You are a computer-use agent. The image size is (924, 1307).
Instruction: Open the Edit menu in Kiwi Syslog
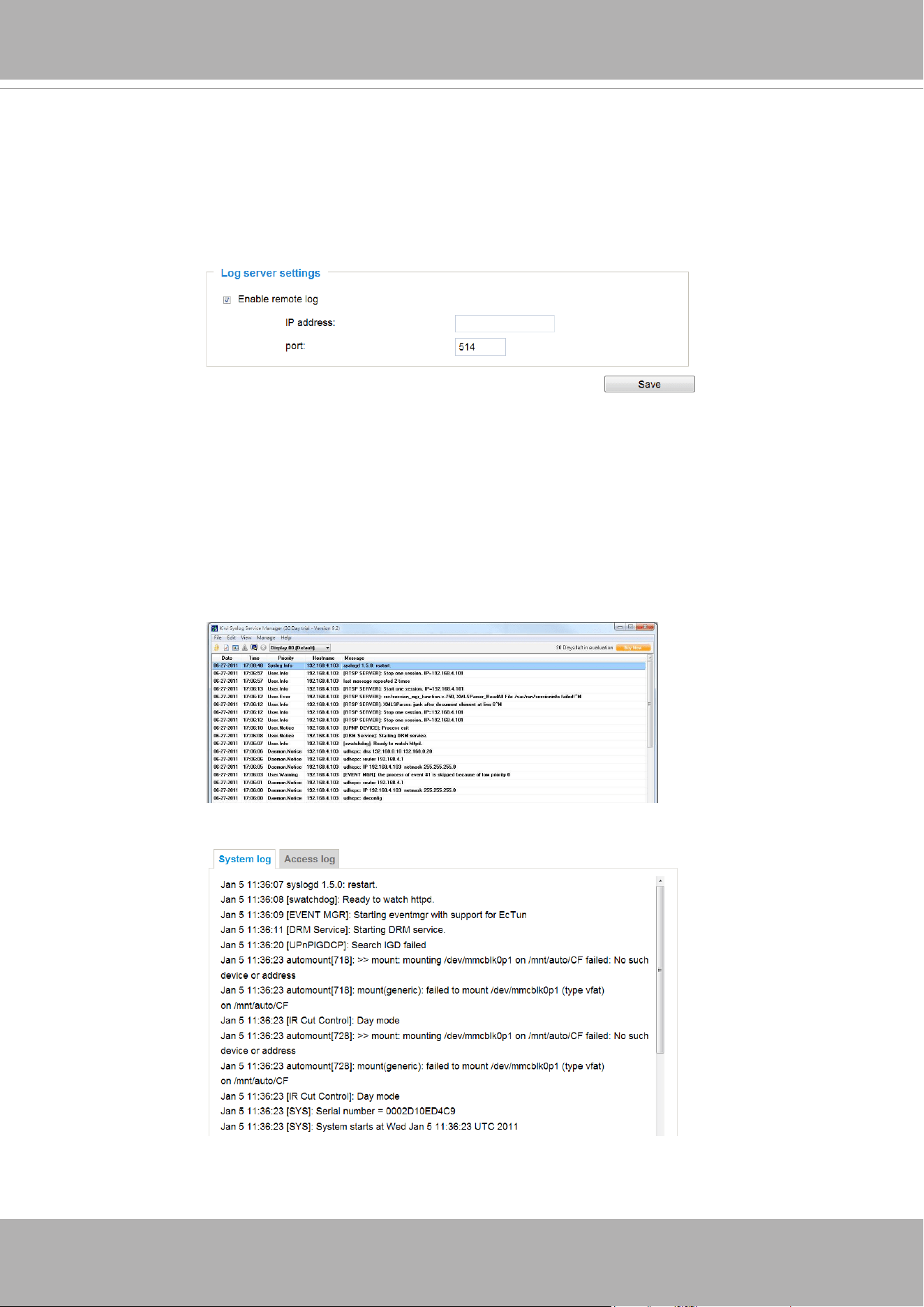(x=231, y=637)
